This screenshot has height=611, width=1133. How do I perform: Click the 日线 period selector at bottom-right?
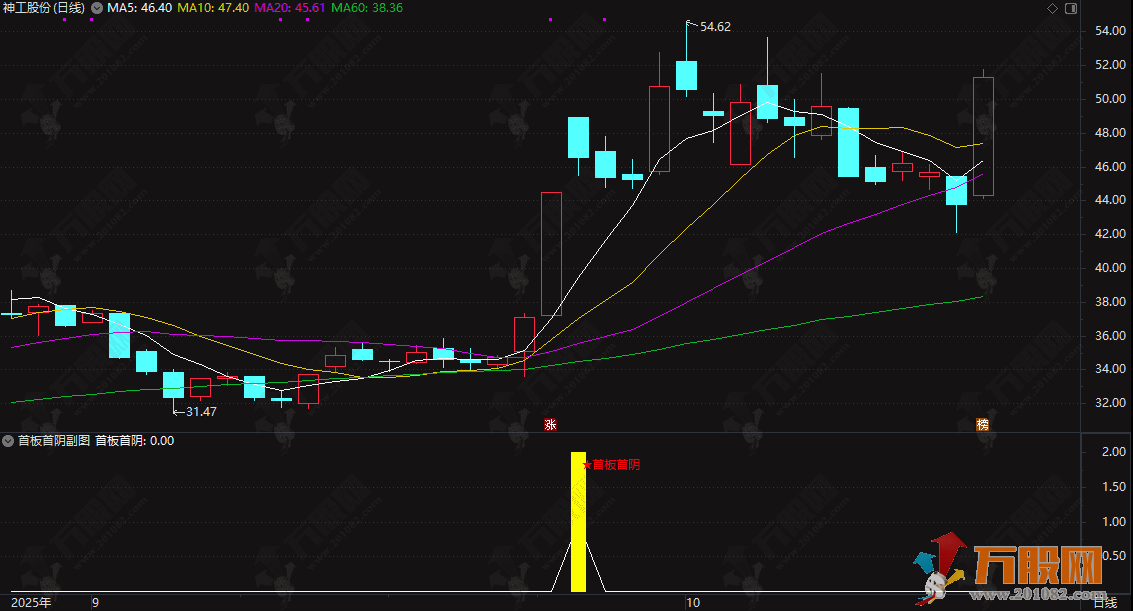(1104, 603)
